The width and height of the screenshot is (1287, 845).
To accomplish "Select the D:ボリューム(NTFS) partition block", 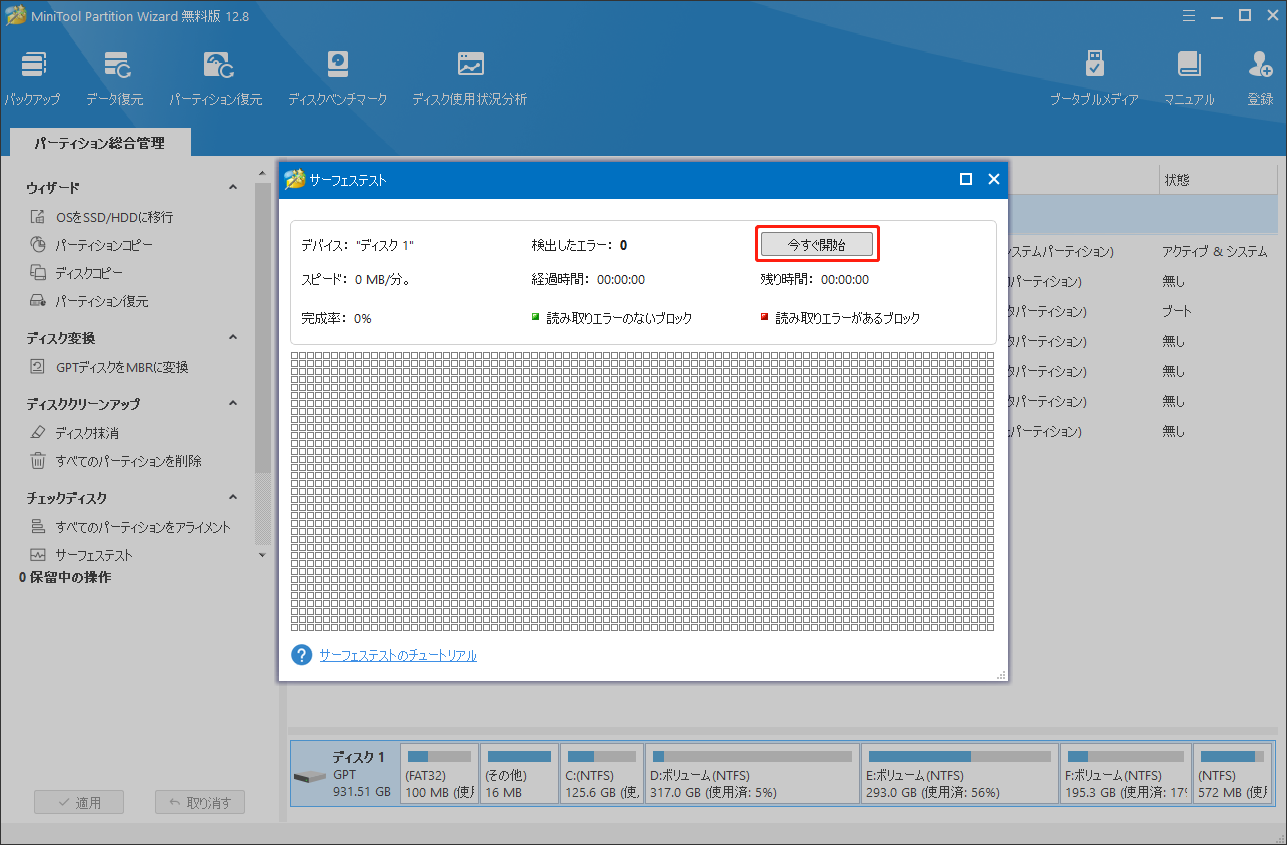I will point(751,773).
